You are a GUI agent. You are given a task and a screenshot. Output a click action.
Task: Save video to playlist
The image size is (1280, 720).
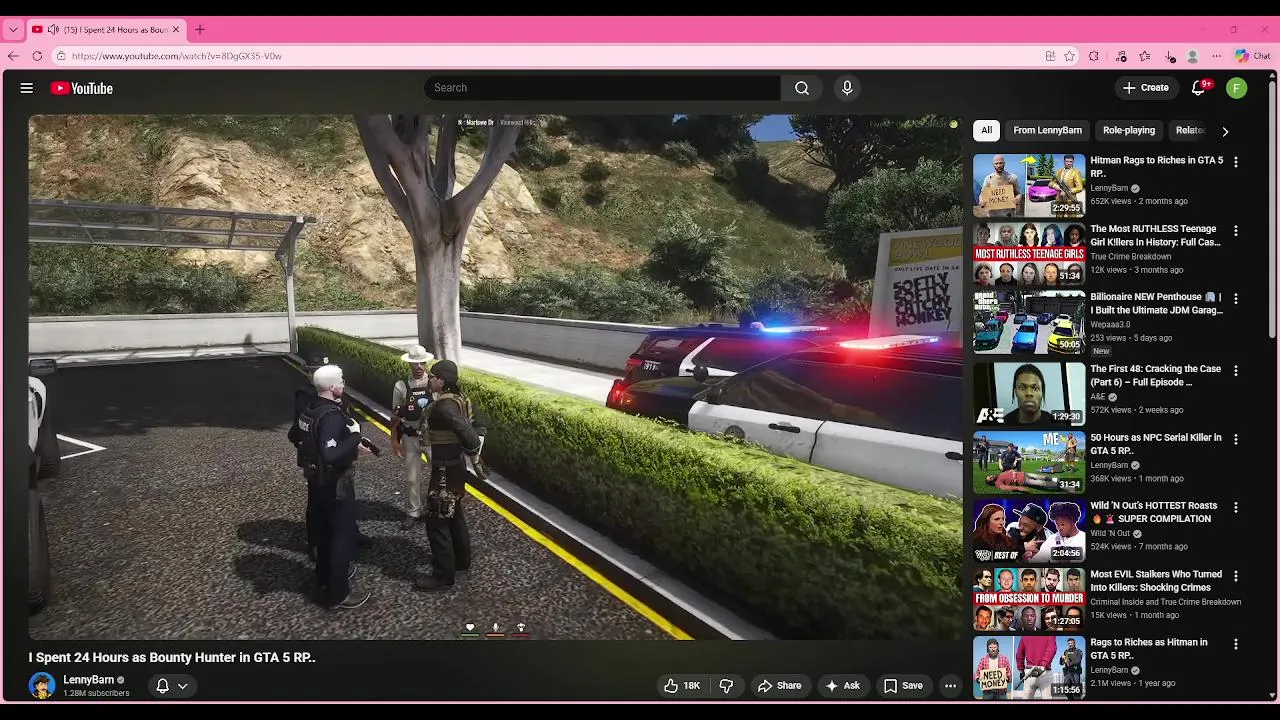pos(902,686)
